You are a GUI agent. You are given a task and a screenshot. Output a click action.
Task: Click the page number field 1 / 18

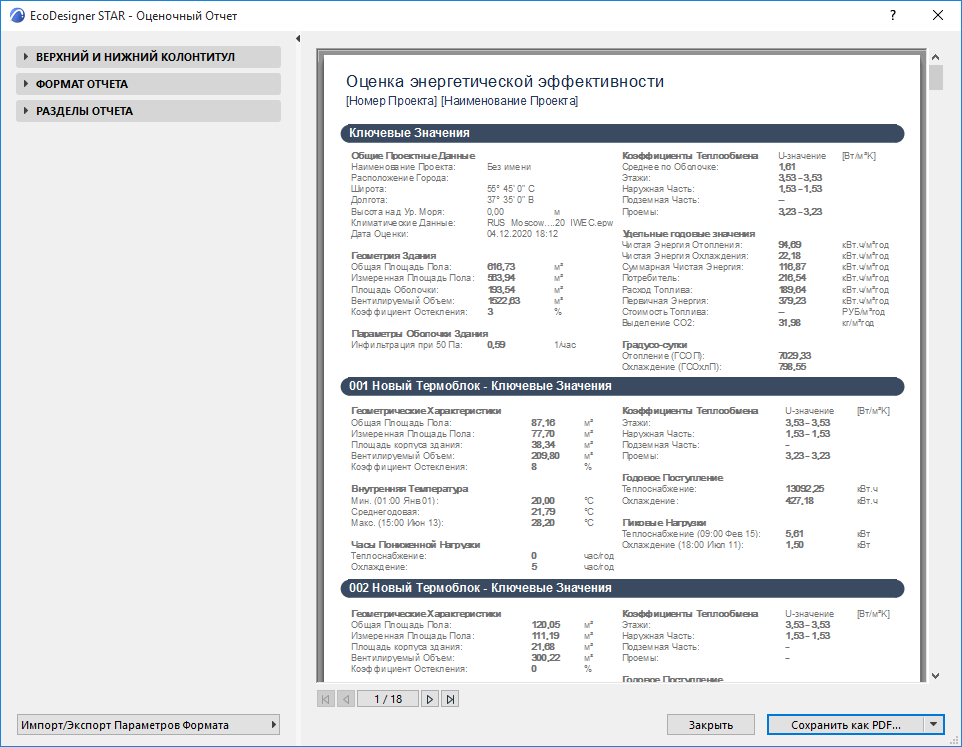click(x=388, y=699)
